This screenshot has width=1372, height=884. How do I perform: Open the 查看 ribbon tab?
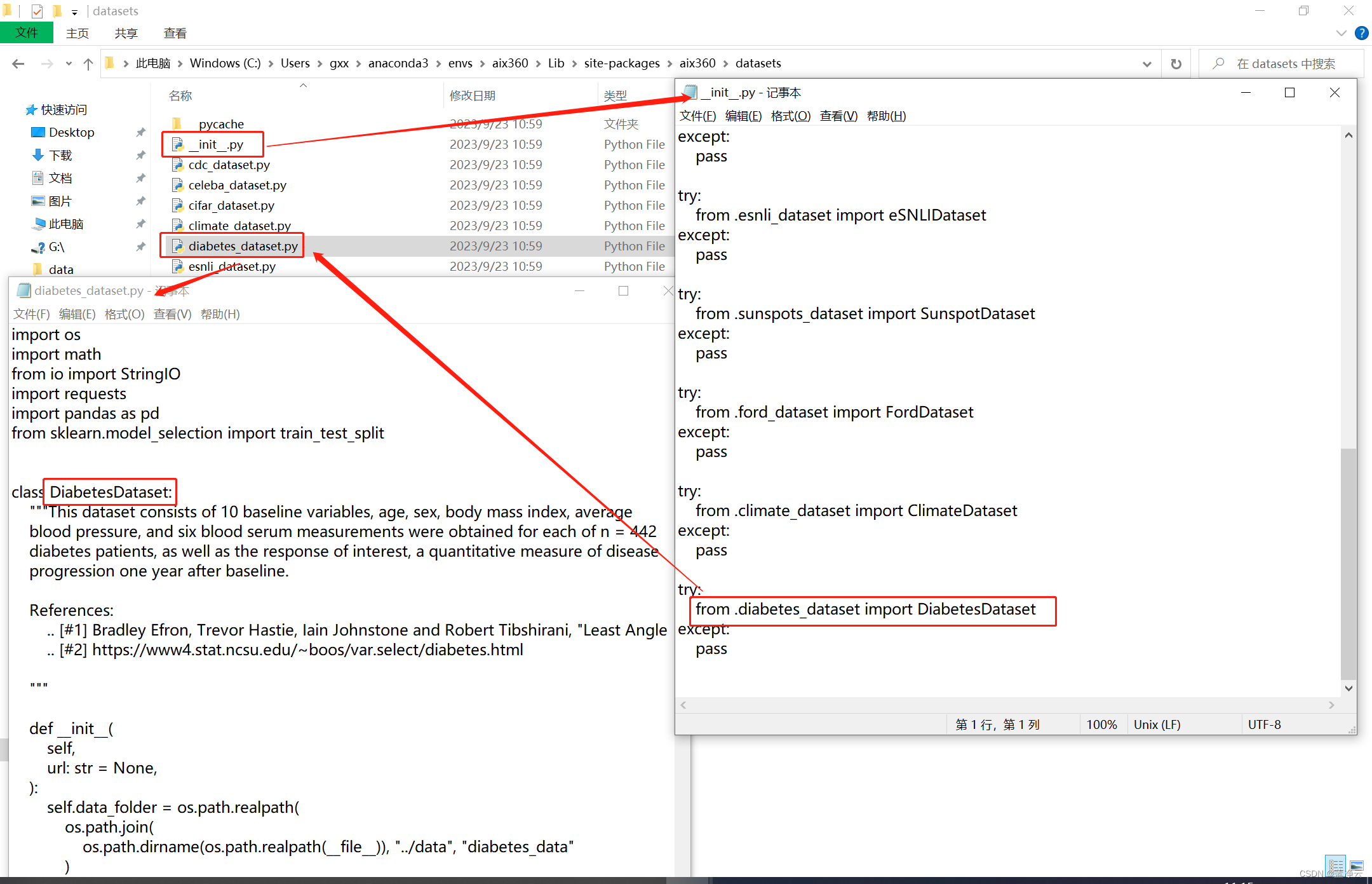[x=175, y=33]
